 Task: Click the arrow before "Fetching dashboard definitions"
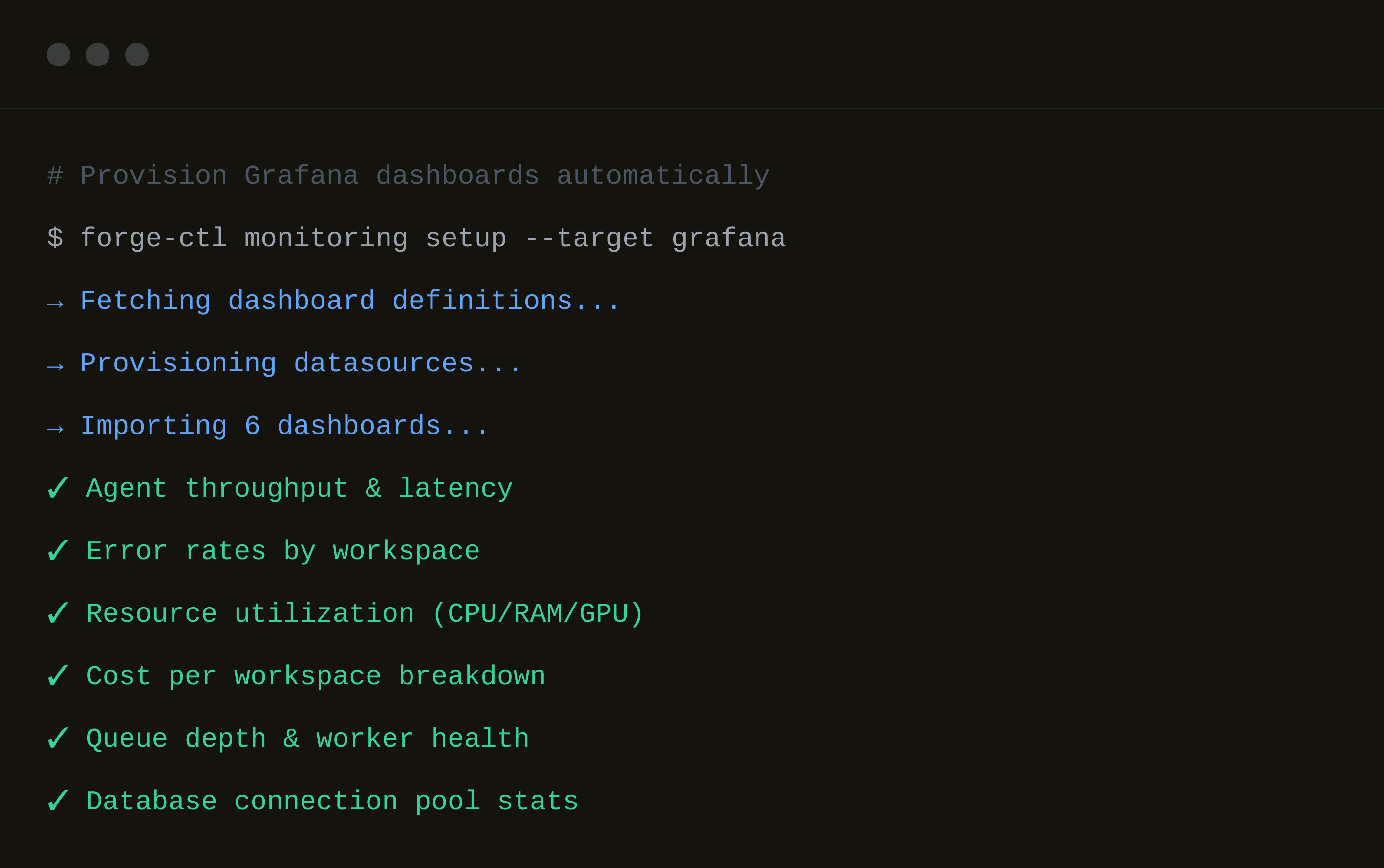(55, 303)
